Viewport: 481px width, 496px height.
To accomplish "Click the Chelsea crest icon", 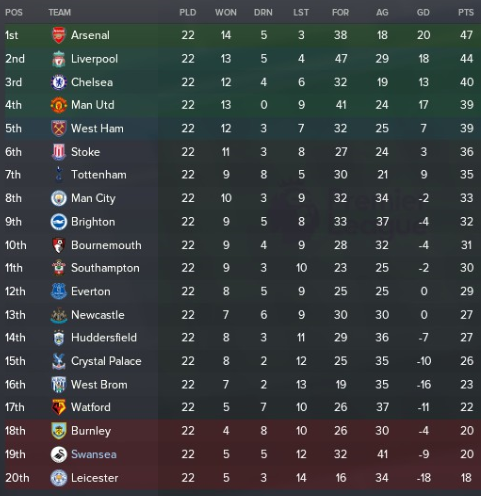I will point(59,82).
